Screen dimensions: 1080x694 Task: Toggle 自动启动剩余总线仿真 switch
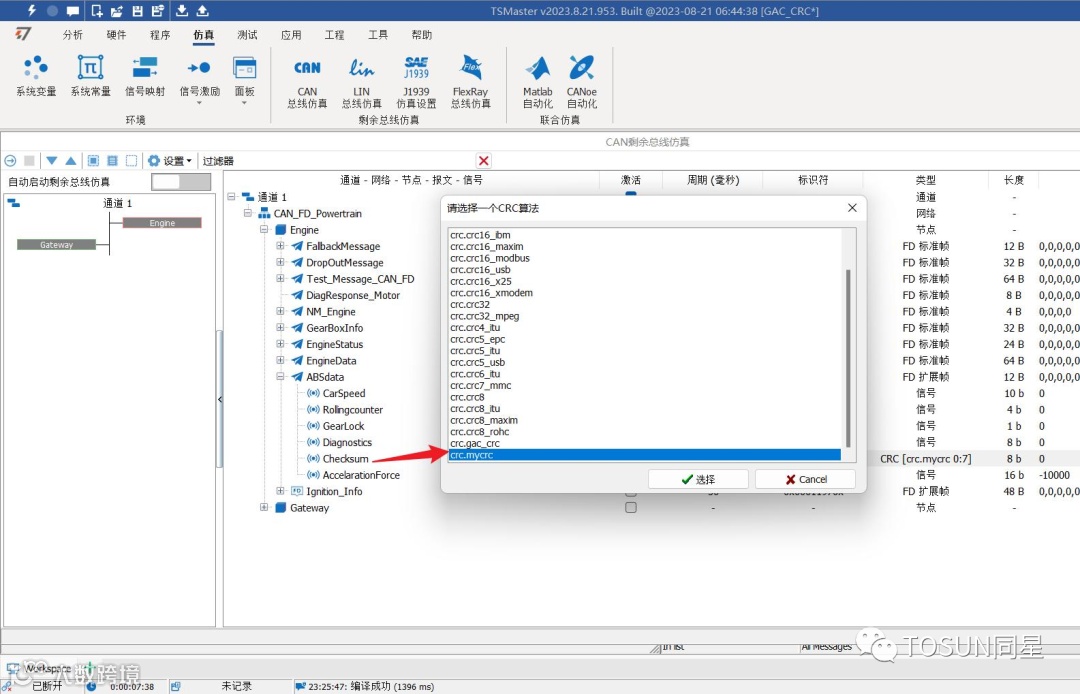pos(181,182)
